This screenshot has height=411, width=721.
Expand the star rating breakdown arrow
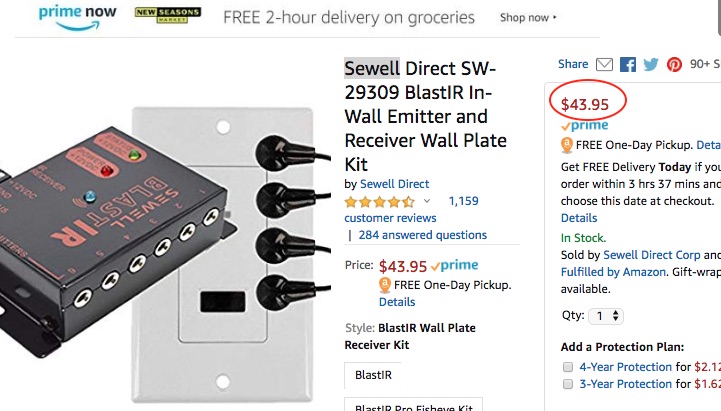[428, 201]
